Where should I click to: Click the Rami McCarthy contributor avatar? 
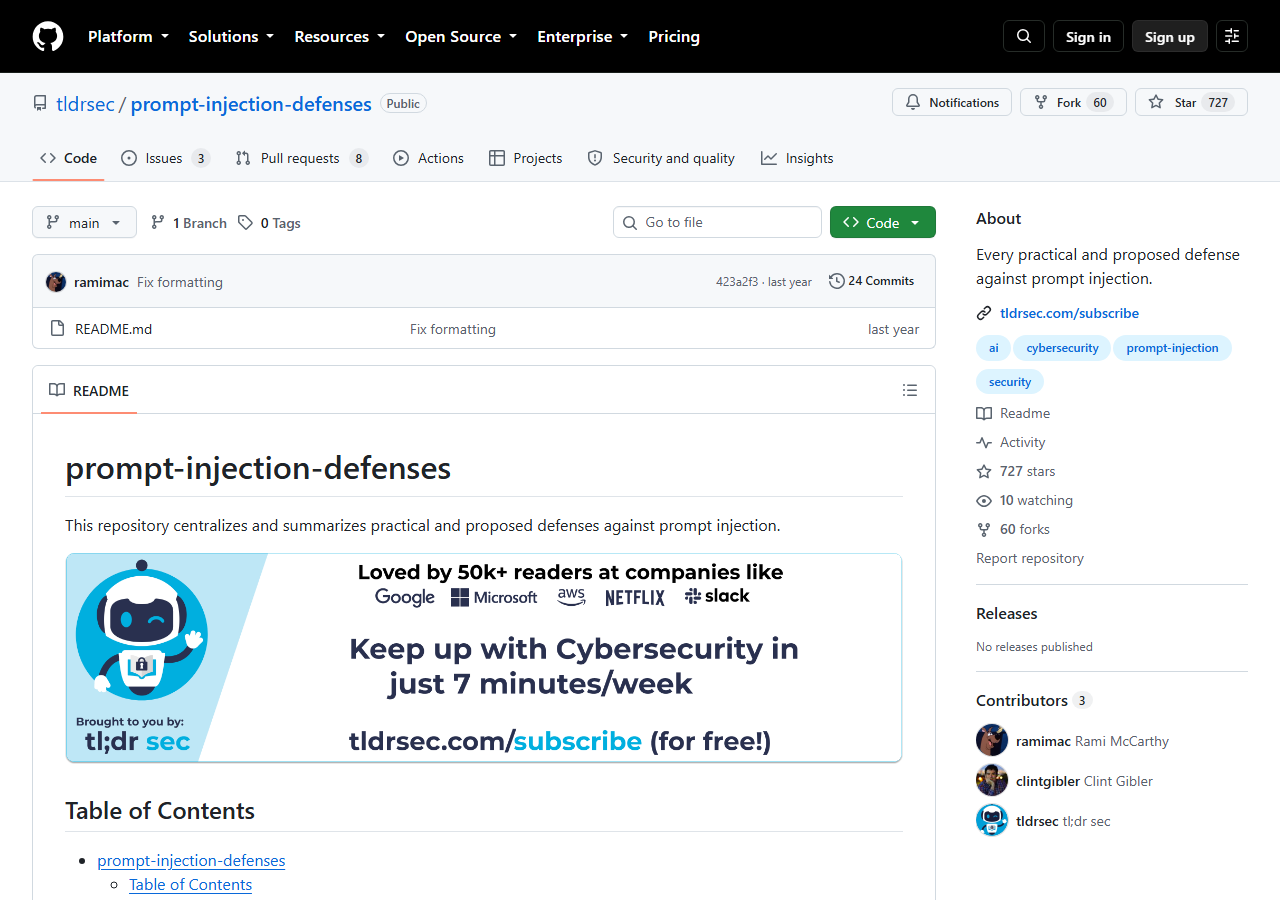992,741
